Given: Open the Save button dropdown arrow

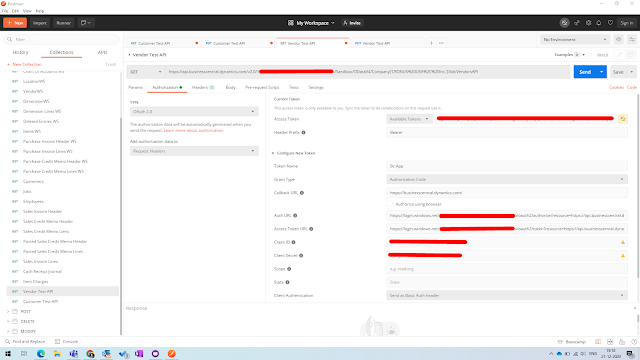Looking at the screenshot, I should (631, 72).
